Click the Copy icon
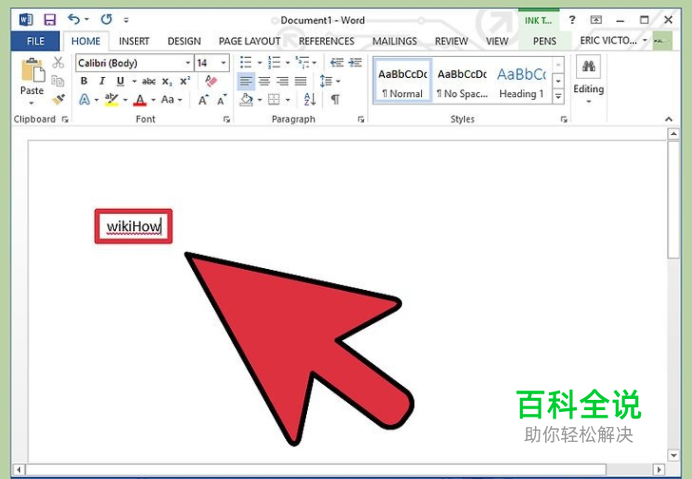Screen dimensions: 692x479 coord(58,81)
